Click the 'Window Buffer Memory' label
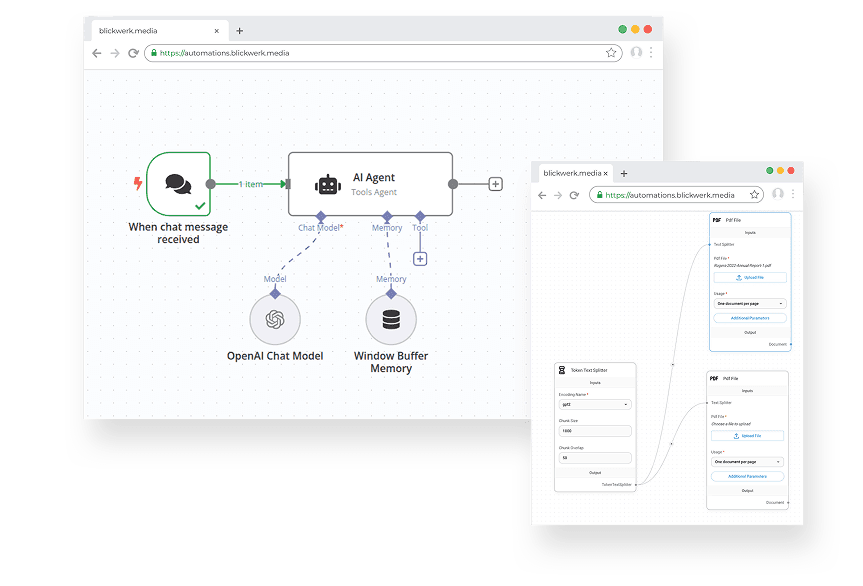Image resolution: width=863 pixels, height=586 pixels. pyautogui.click(x=391, y=362)
